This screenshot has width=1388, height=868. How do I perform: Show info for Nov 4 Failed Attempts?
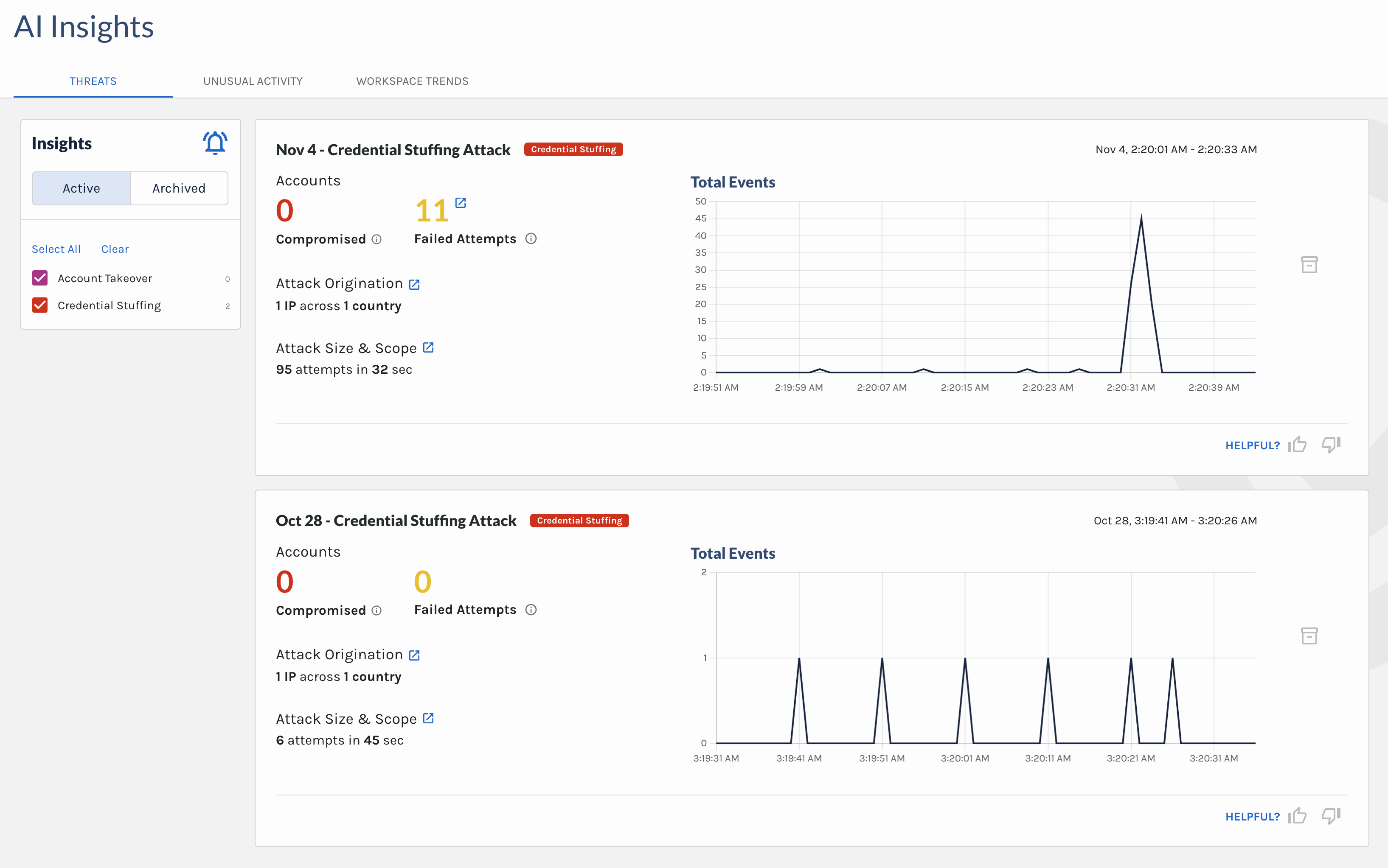[x=531, y=239]
